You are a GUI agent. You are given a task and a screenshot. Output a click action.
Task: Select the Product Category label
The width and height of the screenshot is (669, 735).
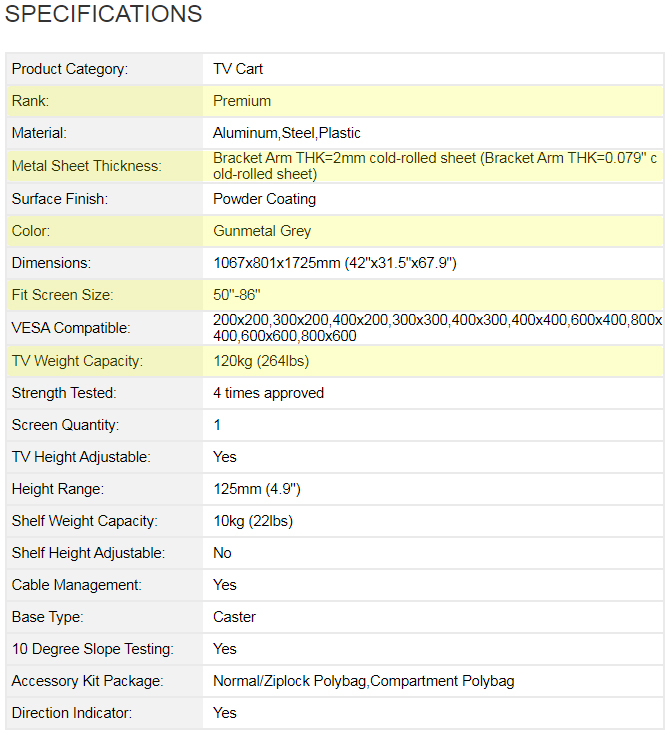(70, 69)
